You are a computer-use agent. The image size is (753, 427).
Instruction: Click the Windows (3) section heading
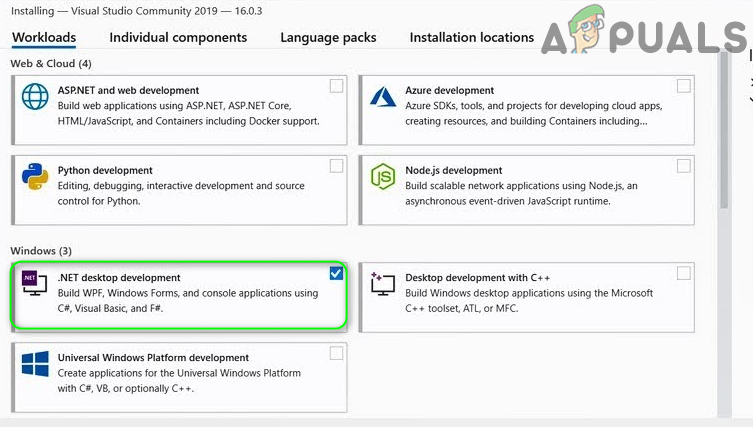pos(41,251)
